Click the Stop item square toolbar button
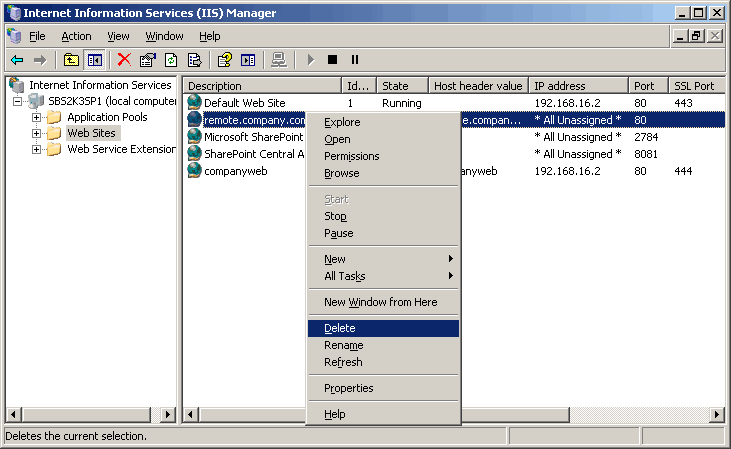This screenshot has width=731, height=449. [332, 60]
